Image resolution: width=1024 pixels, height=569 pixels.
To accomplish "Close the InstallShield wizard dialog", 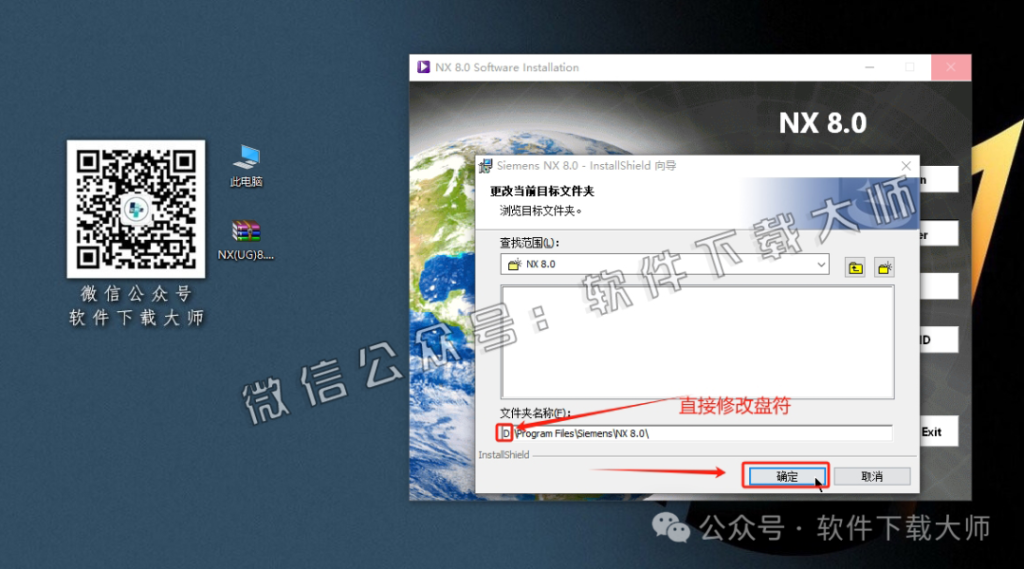I will tap(906, 166).
